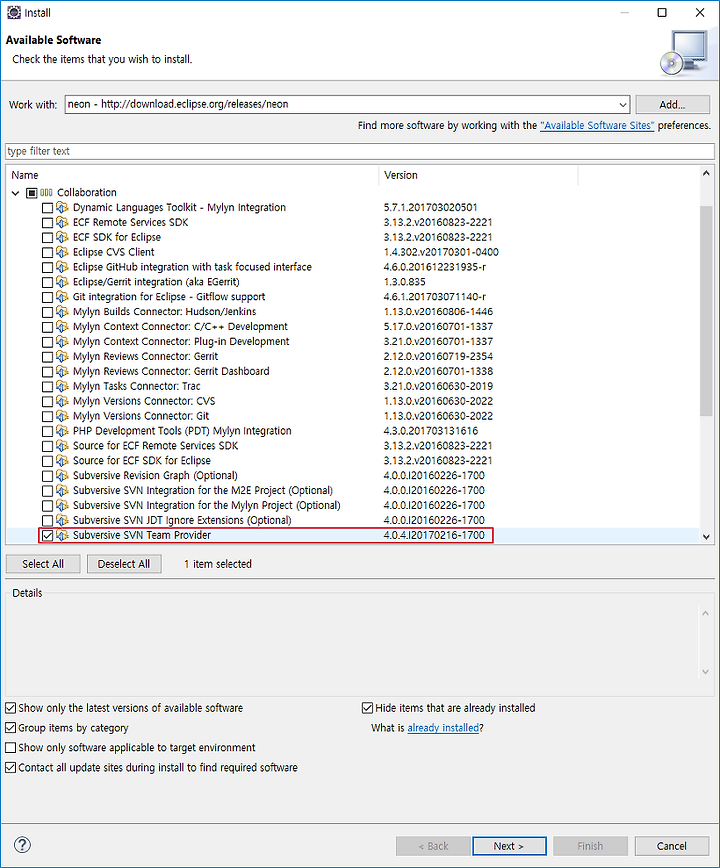The image size is (720, 868).
Task: Click the Deselect All button
Action: pyautogui.click(x=124, y=564)
